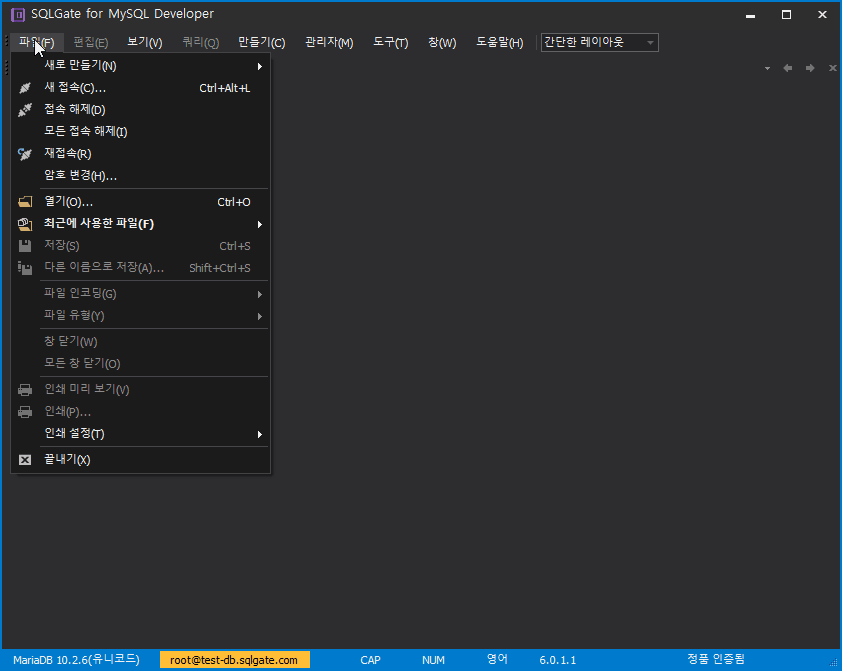The height and width of the screenshot is (671, 842).
Task: Maximize the SQLGate window
Action: (786, 14)
